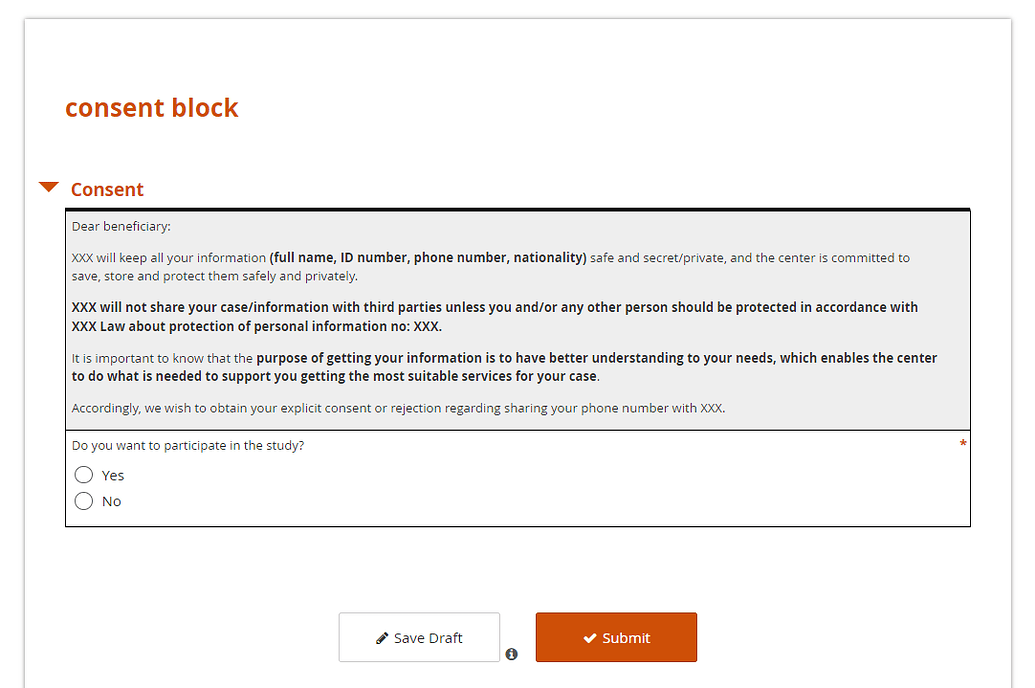Choose the Yes radio option under Consent
Viewport: 1035px width, 688px height.
click(84, 474)
